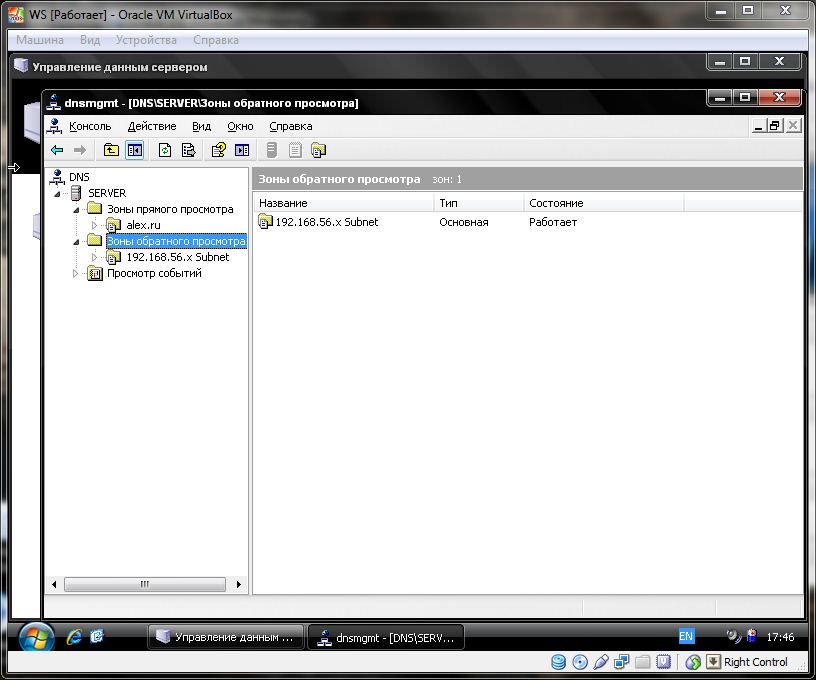Screen dimensions: 816x680
Task: Click VirtualBox hard disk status icon
Action: (558, 662)
